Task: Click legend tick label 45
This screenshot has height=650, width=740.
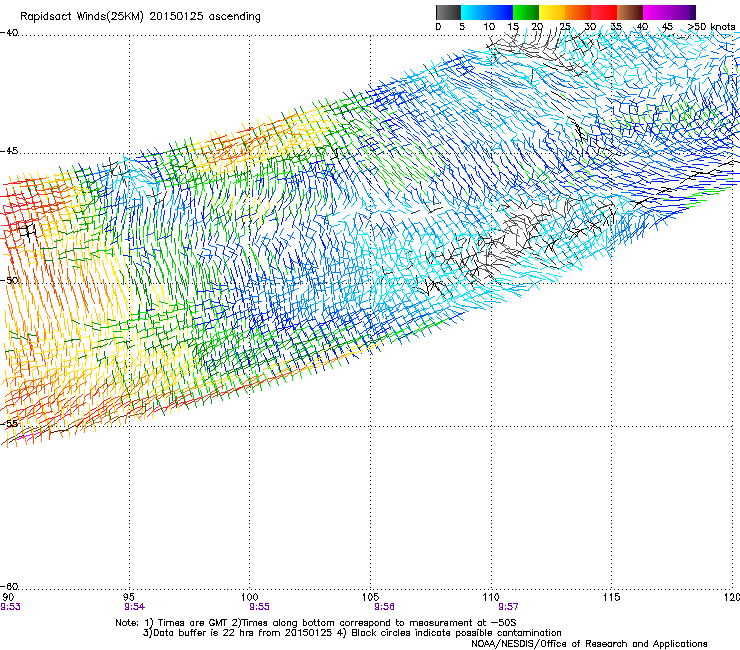Action: click(667, 27)
